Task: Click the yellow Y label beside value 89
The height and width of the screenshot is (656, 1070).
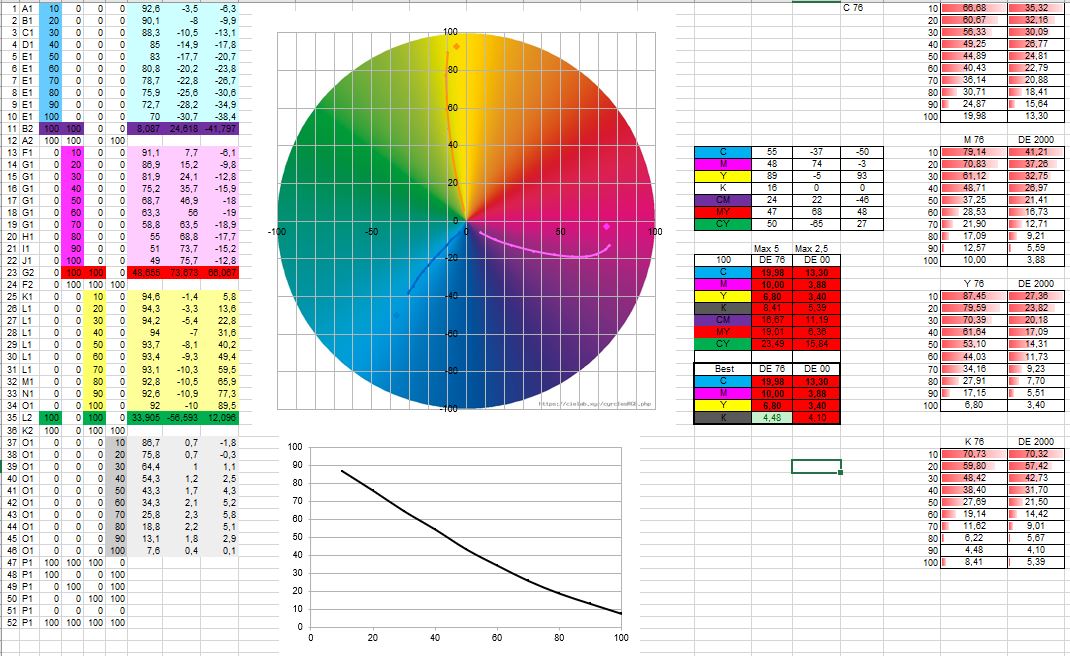Action: 723,176
